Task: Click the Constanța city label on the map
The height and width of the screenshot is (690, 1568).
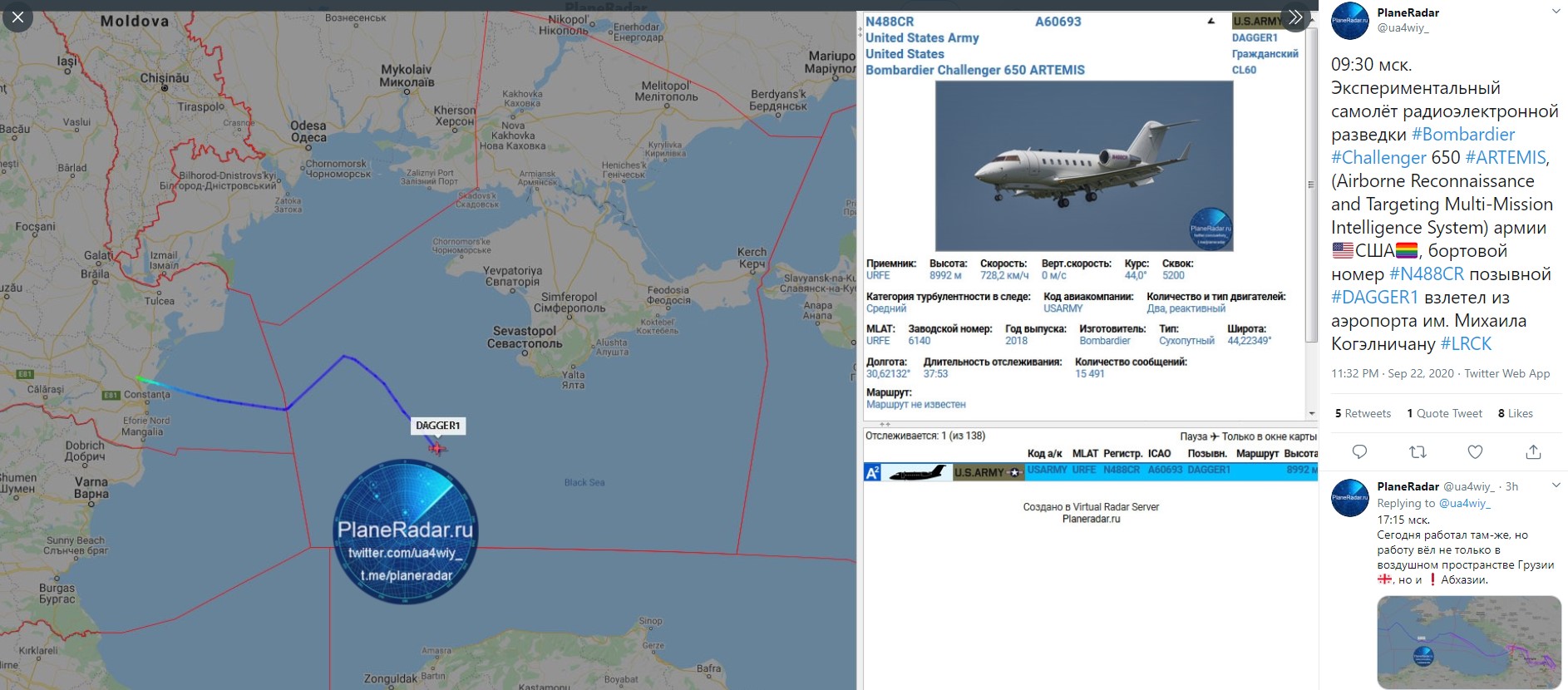Action: (x=146, y=394)
